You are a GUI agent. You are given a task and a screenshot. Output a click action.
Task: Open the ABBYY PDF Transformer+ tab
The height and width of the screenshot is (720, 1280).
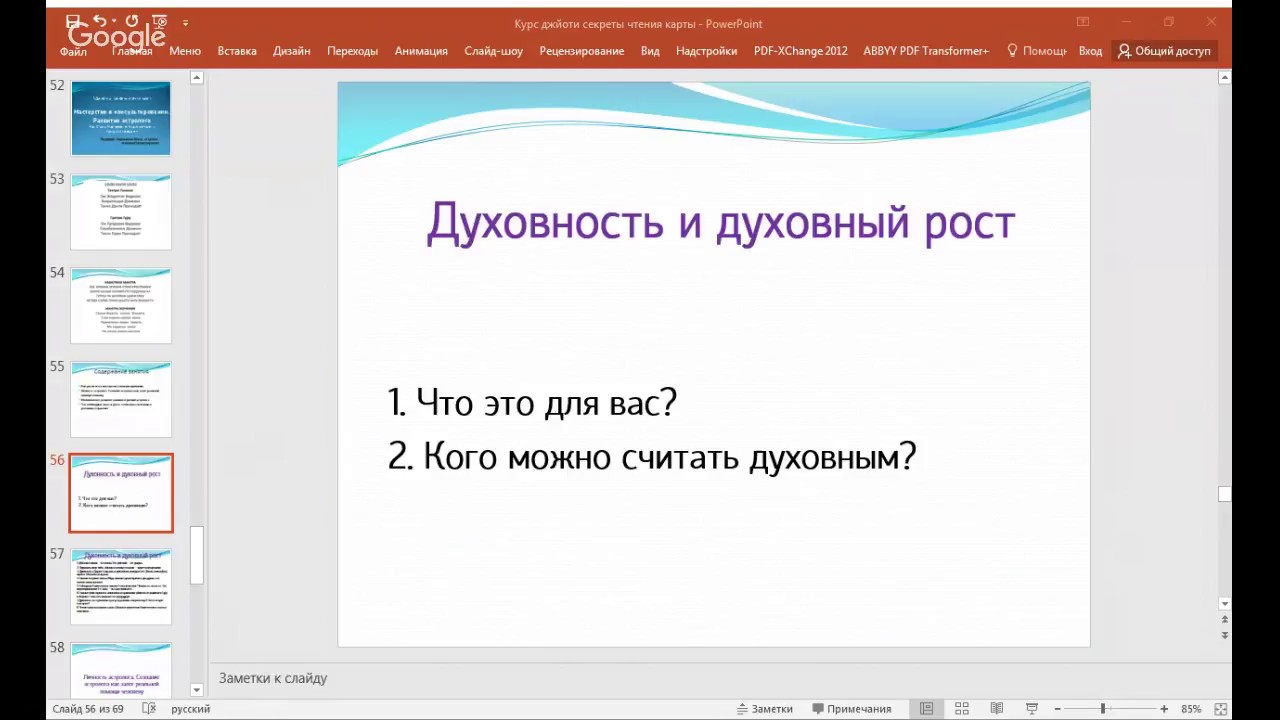[926, 51]
